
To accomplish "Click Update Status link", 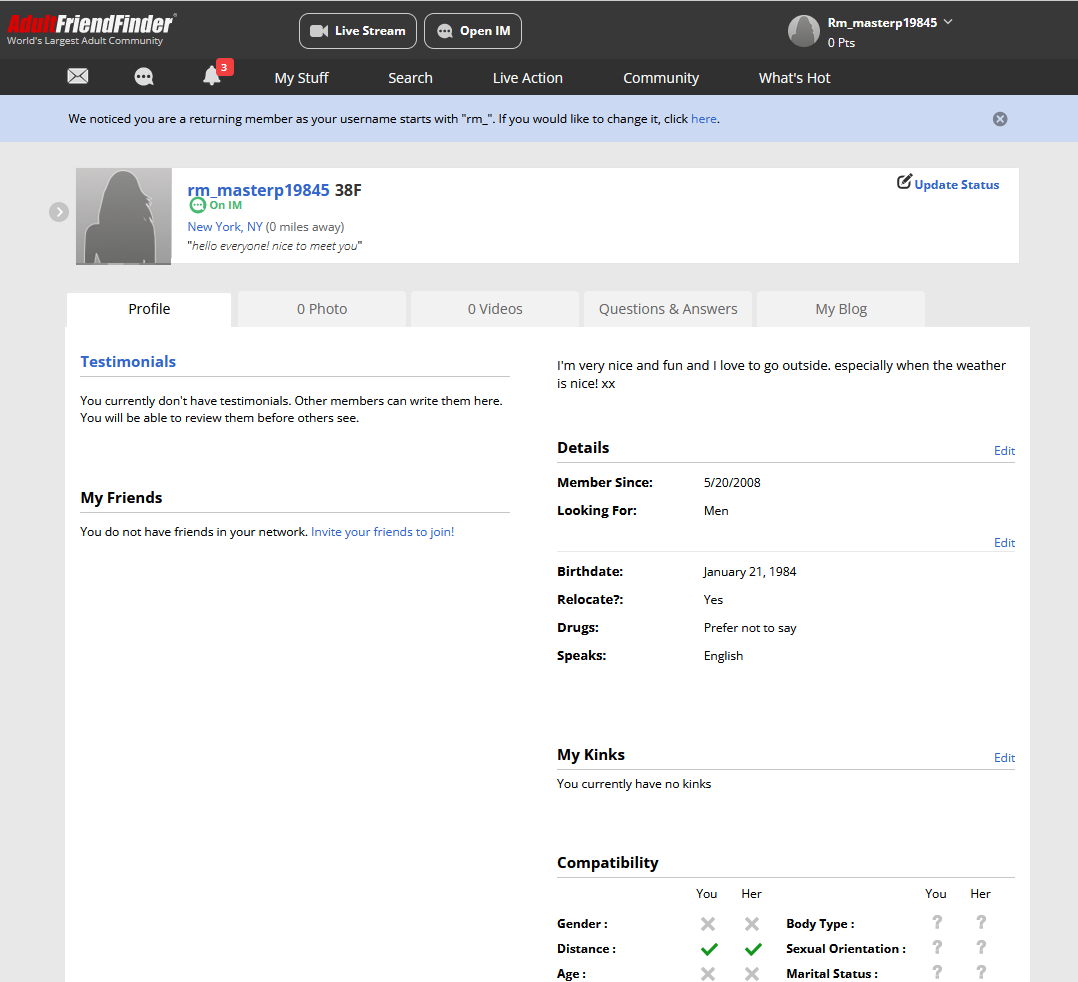I will [x=956, y=184].
